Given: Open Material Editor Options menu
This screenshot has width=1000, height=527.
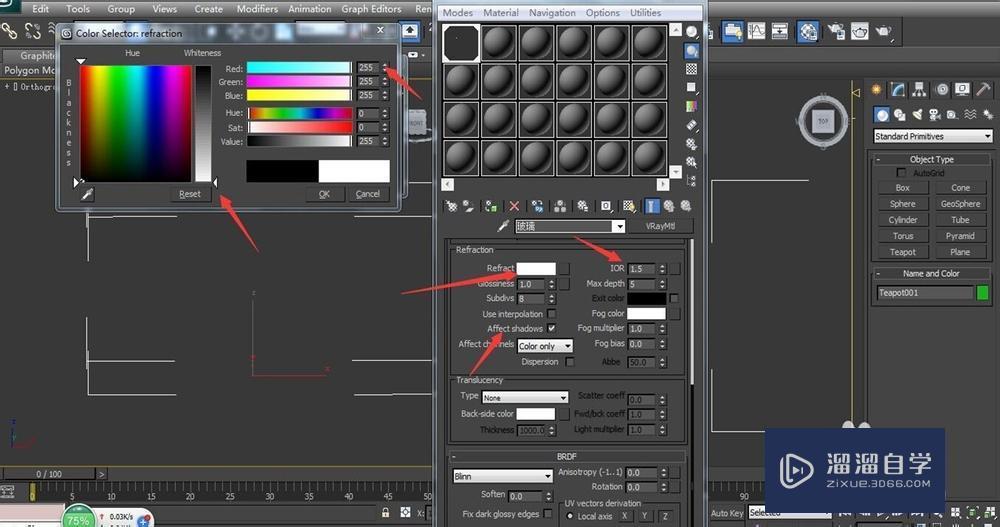Looking at the screenshot, I should coord(603,13).
